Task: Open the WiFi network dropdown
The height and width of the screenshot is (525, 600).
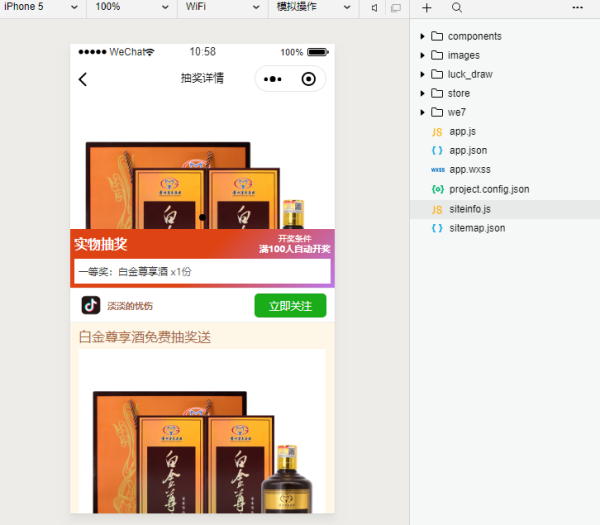Action: [x=222, y=7]
